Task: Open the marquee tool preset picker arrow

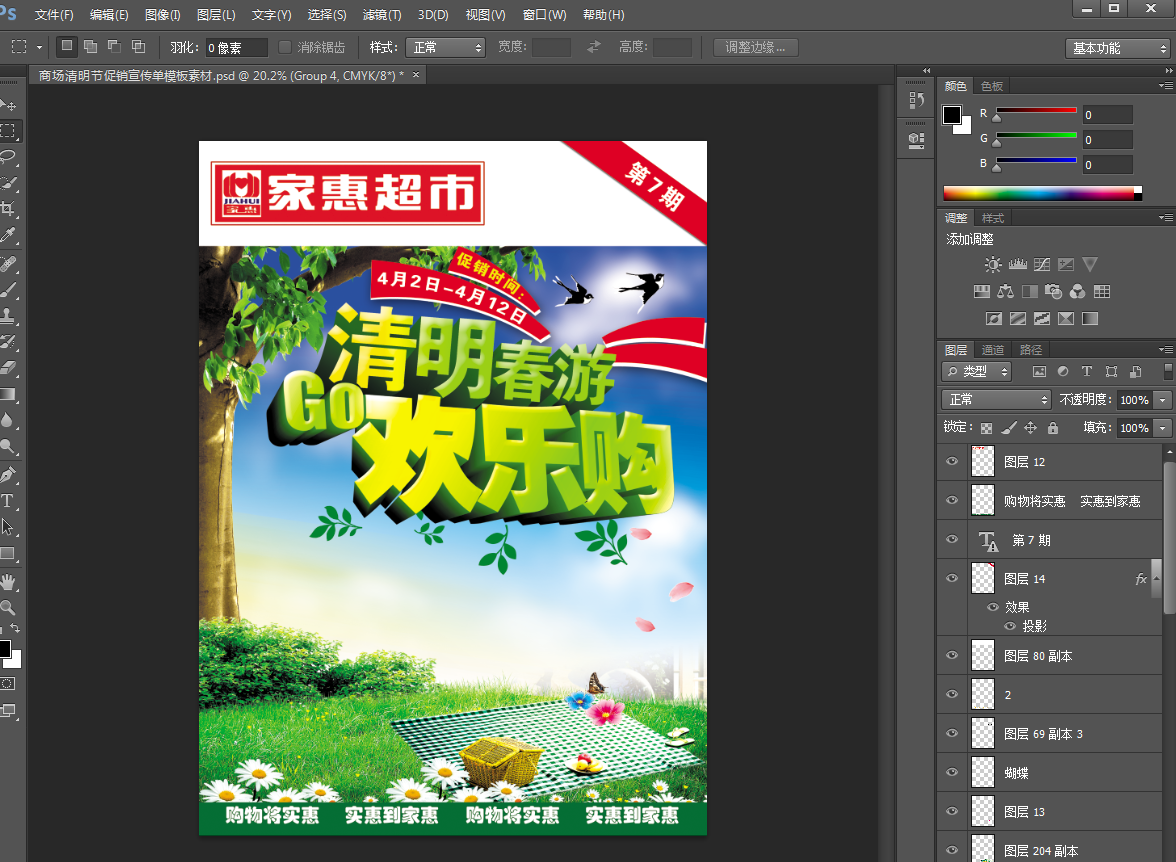Action: pyautogui.click(x=39, y=47)
